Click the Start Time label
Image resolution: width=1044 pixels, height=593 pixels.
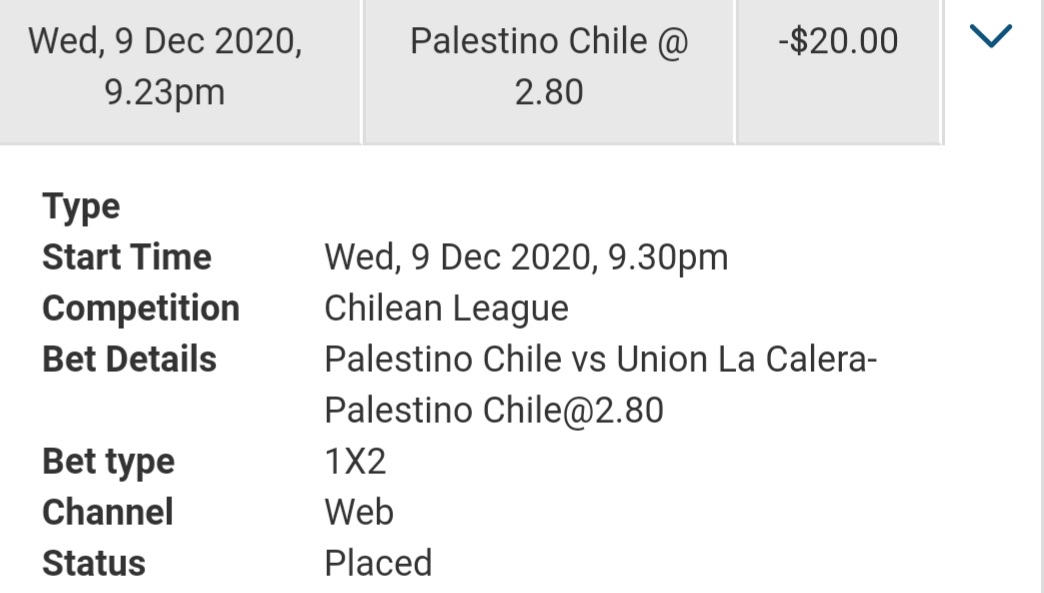[x=127, y=258]
